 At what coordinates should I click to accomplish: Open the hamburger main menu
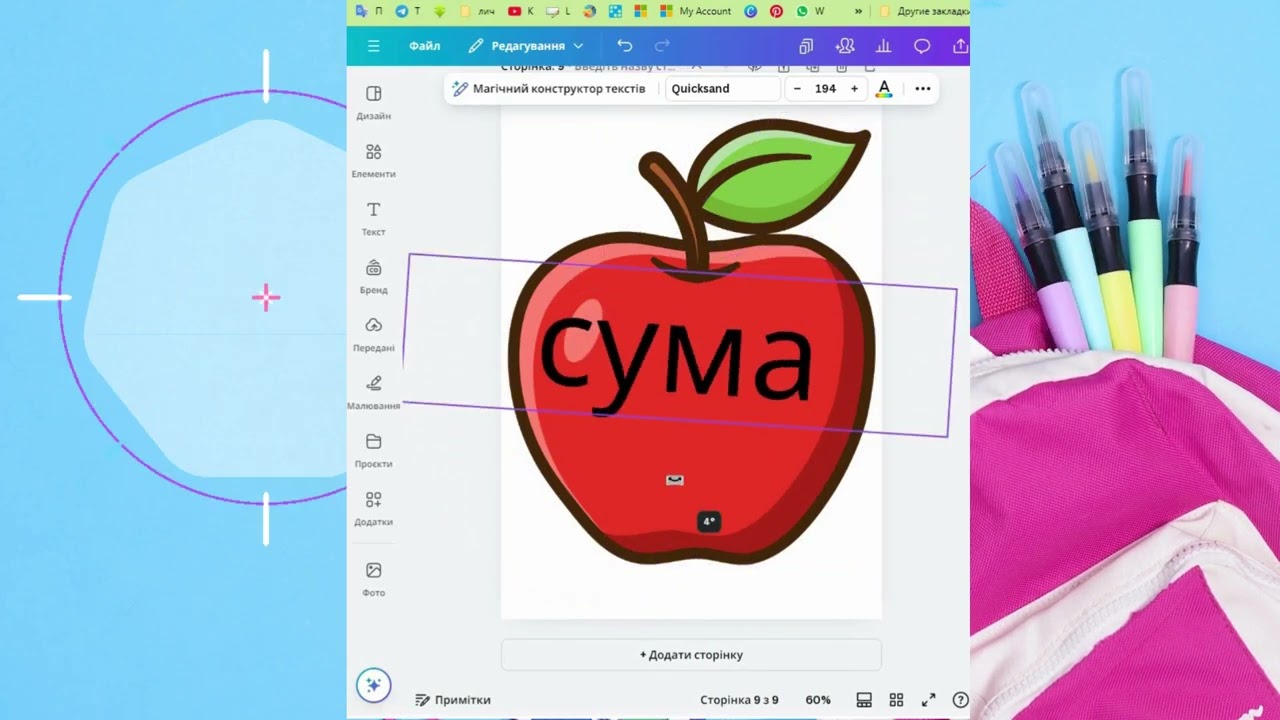tap(373, 46)
